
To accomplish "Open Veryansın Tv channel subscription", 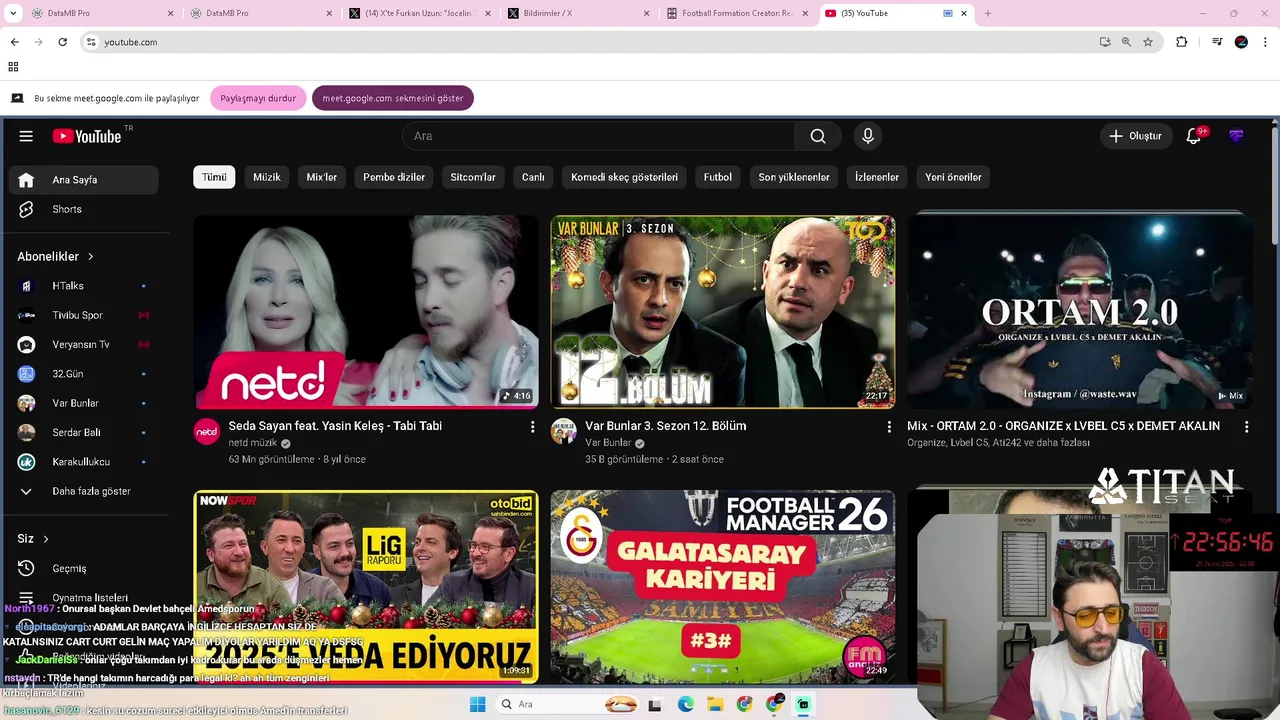I will point(83,344).
